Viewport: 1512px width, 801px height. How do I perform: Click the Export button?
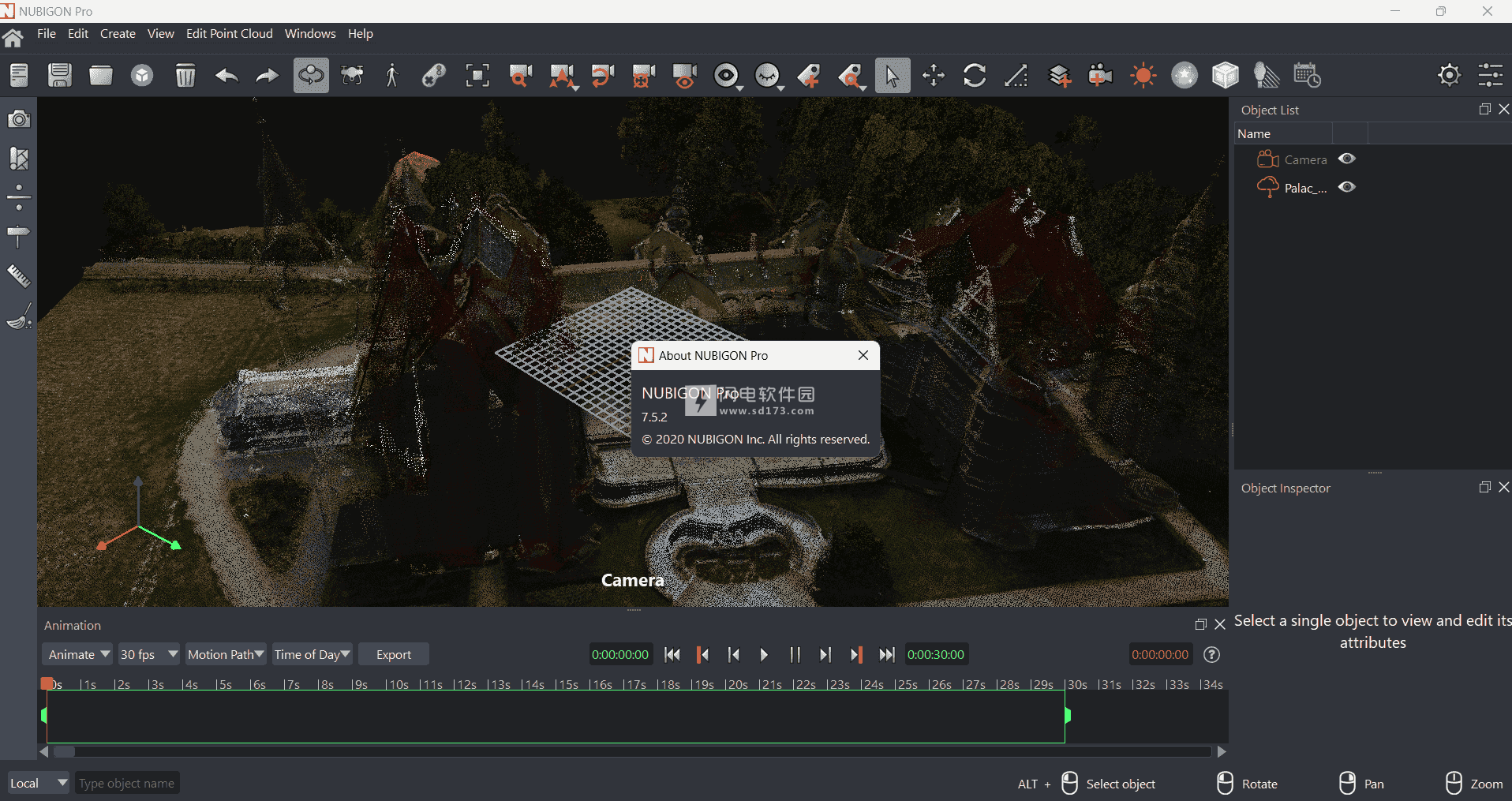pyautogui.click(x=394, y=654)
